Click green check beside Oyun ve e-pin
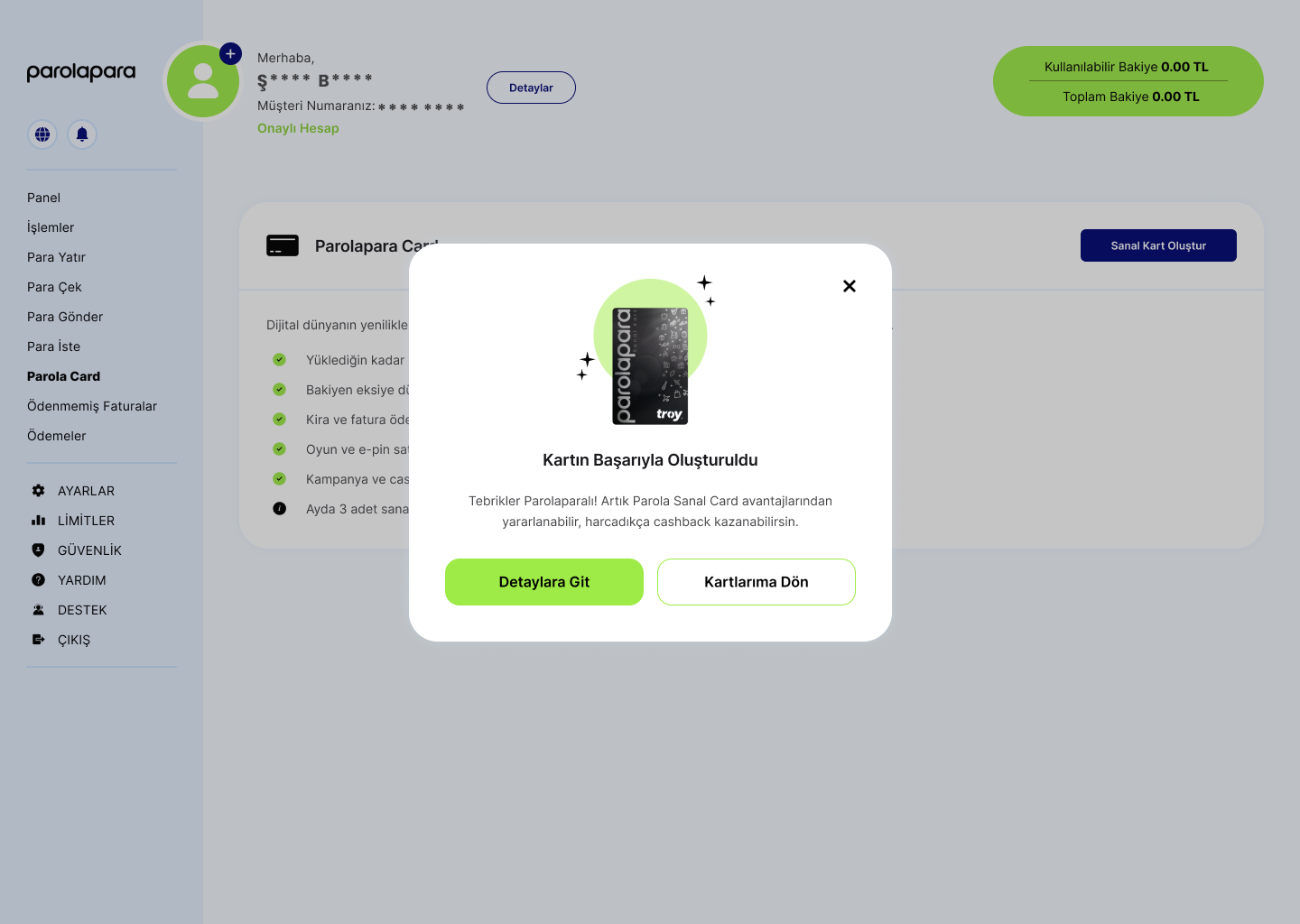 click(x=280, y=449)
